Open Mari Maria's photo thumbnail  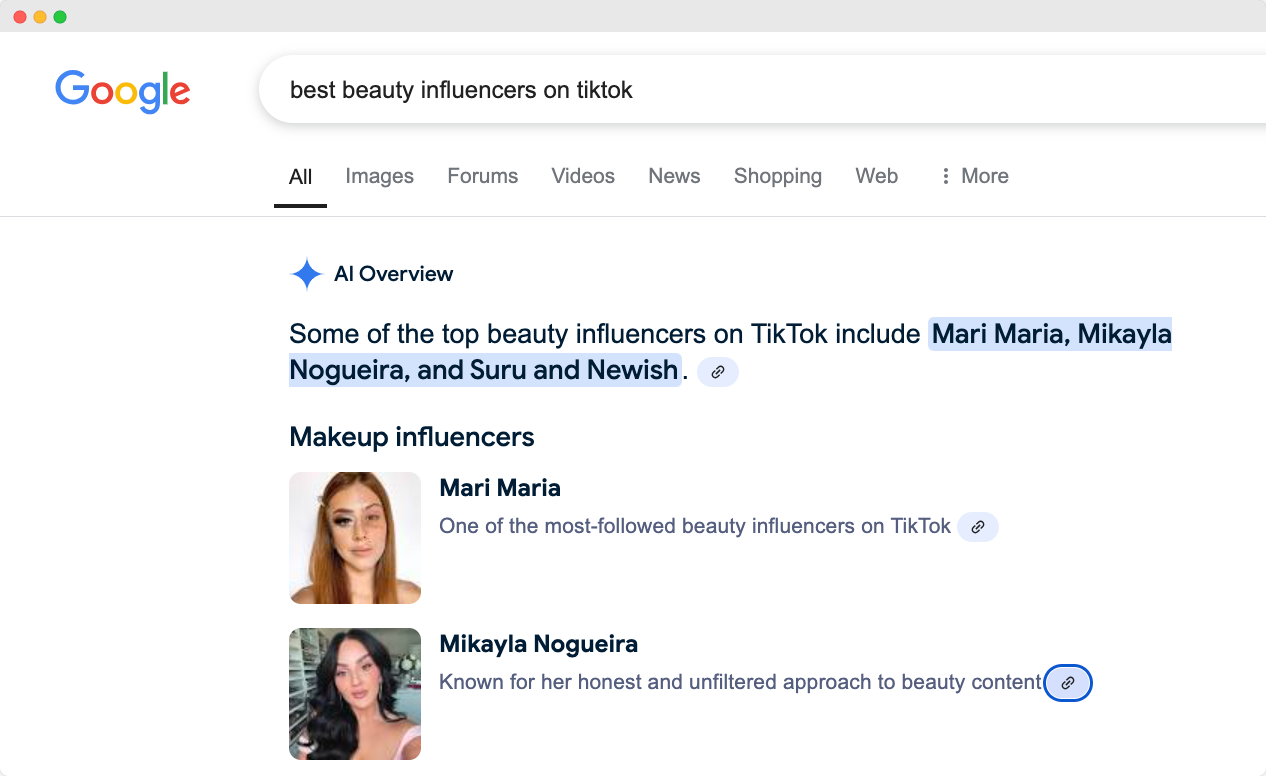point(355,538)
